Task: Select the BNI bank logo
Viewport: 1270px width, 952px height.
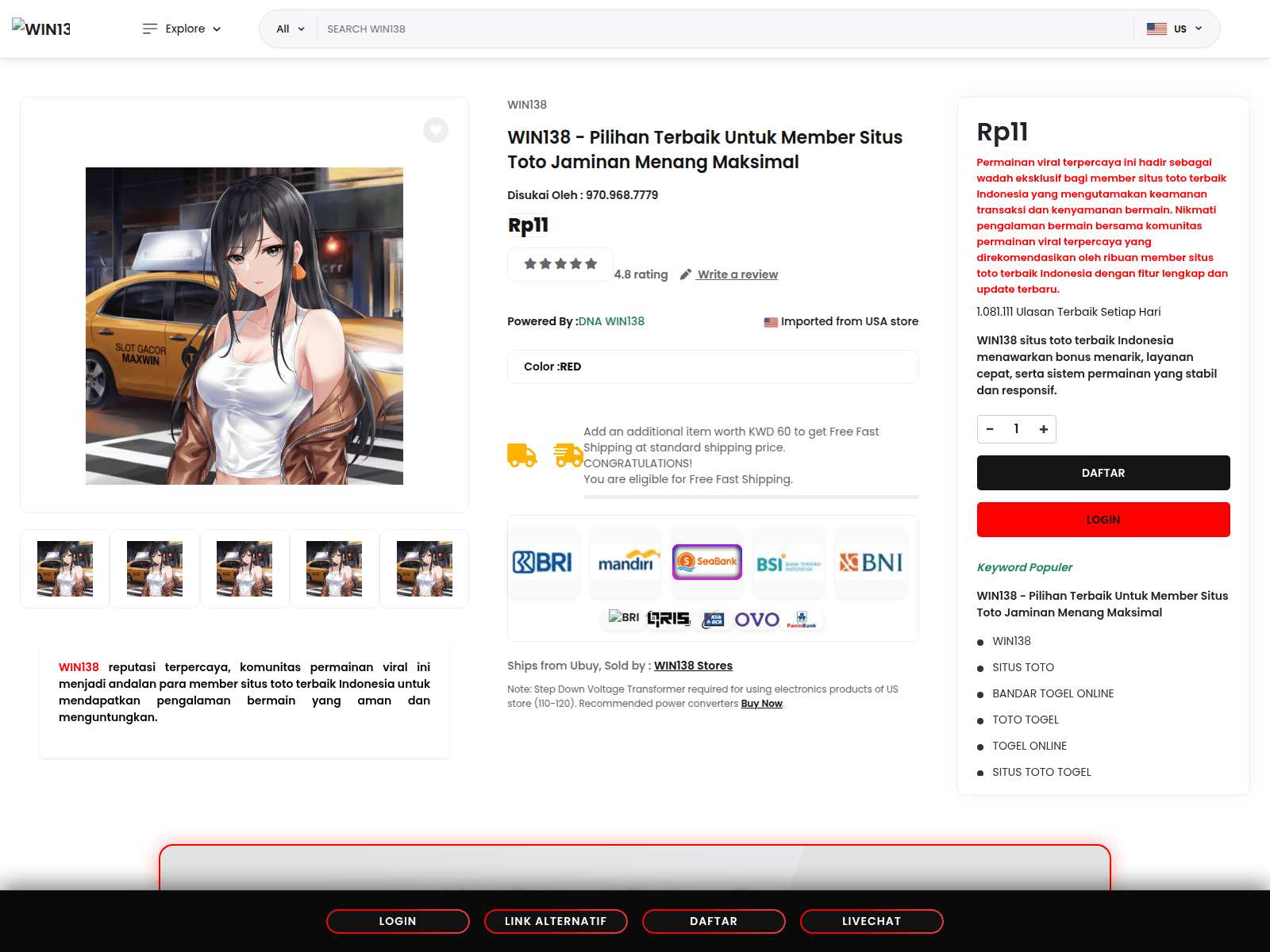Action: 871,562
